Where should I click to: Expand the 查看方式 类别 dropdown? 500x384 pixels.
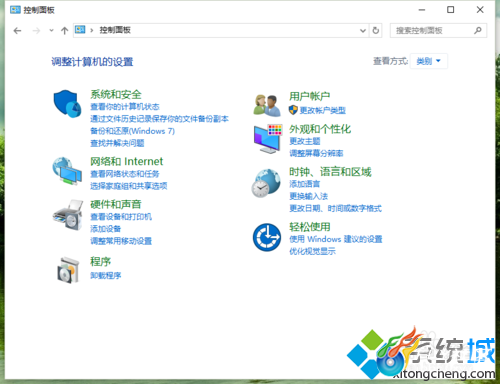click(x=429, y=61)
